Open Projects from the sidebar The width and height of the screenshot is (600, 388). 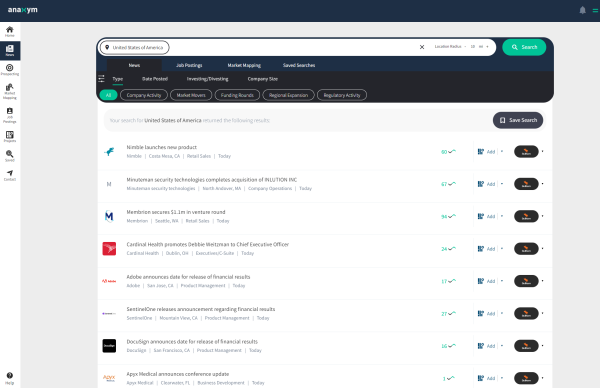point(10,137)
